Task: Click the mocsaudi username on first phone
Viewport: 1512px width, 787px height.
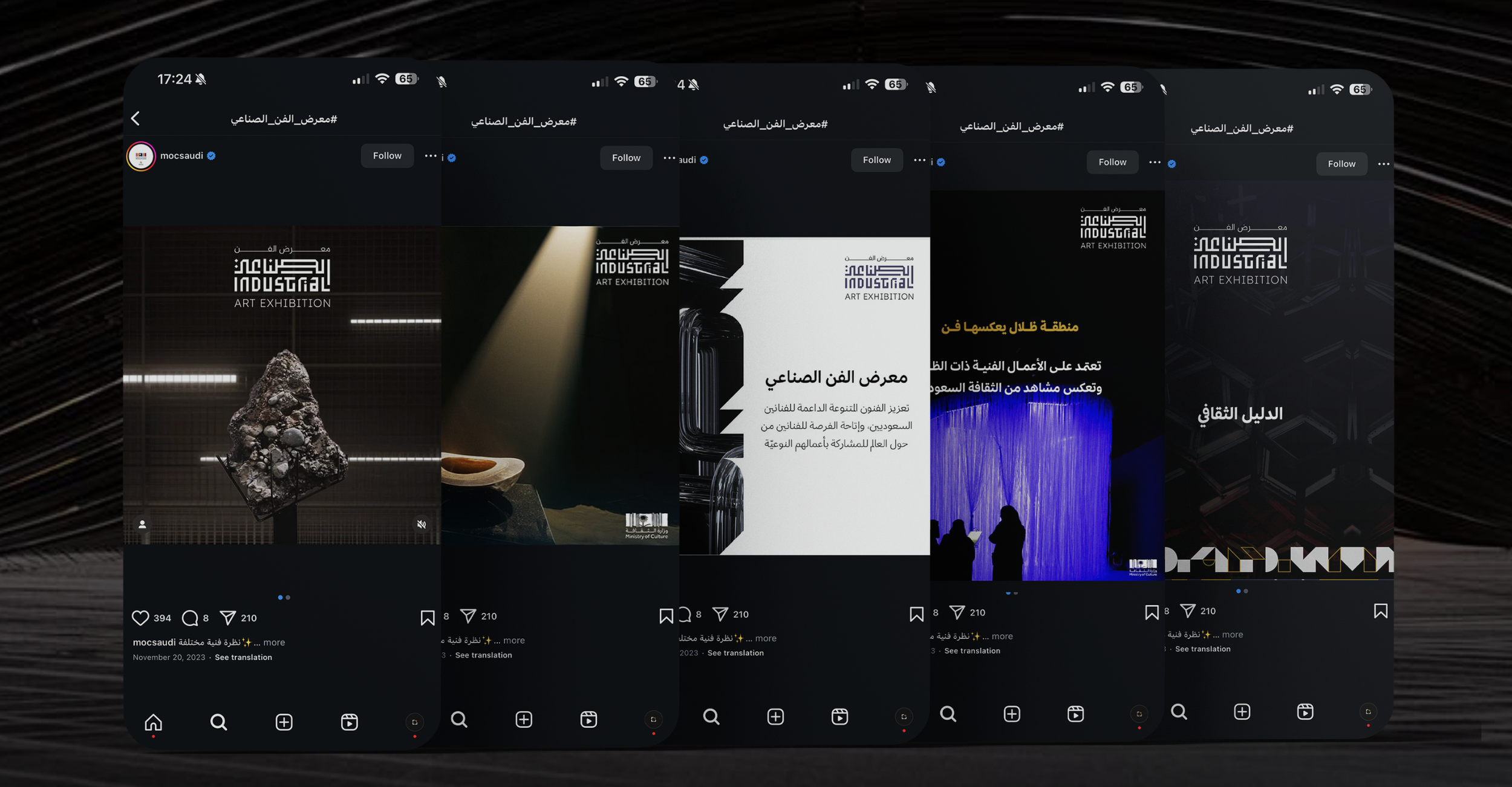Action: click(181, 156)
